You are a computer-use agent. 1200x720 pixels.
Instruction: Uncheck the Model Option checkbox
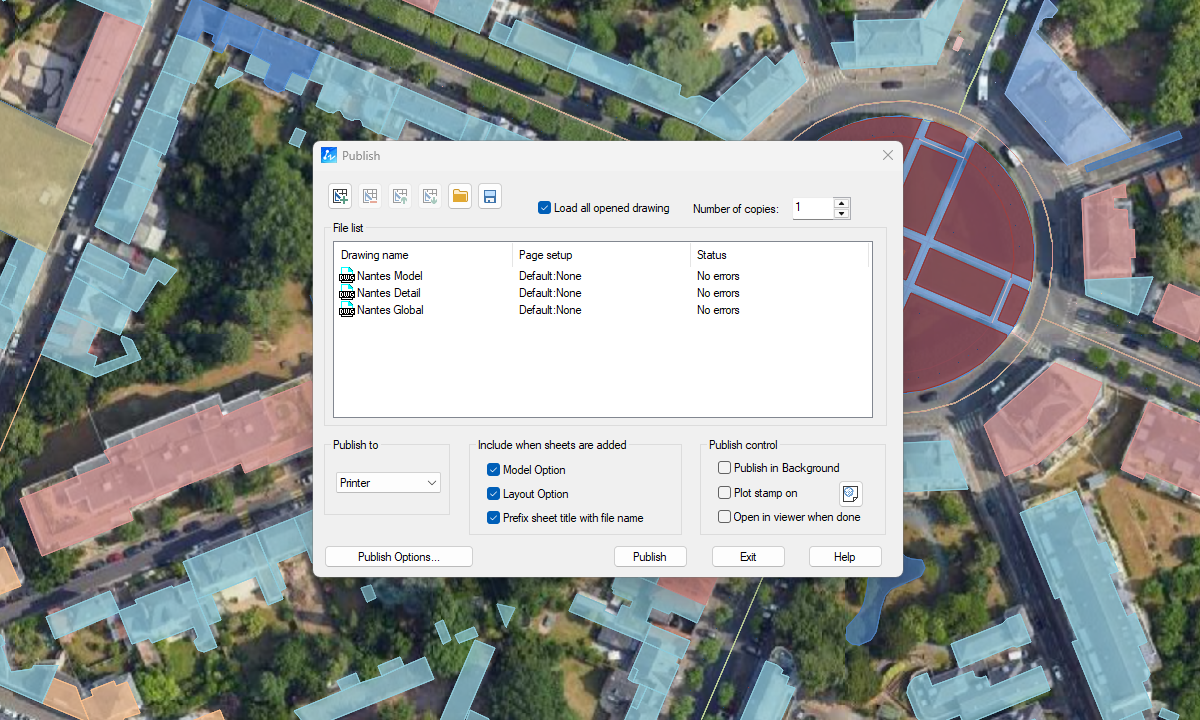click(493, 470)
